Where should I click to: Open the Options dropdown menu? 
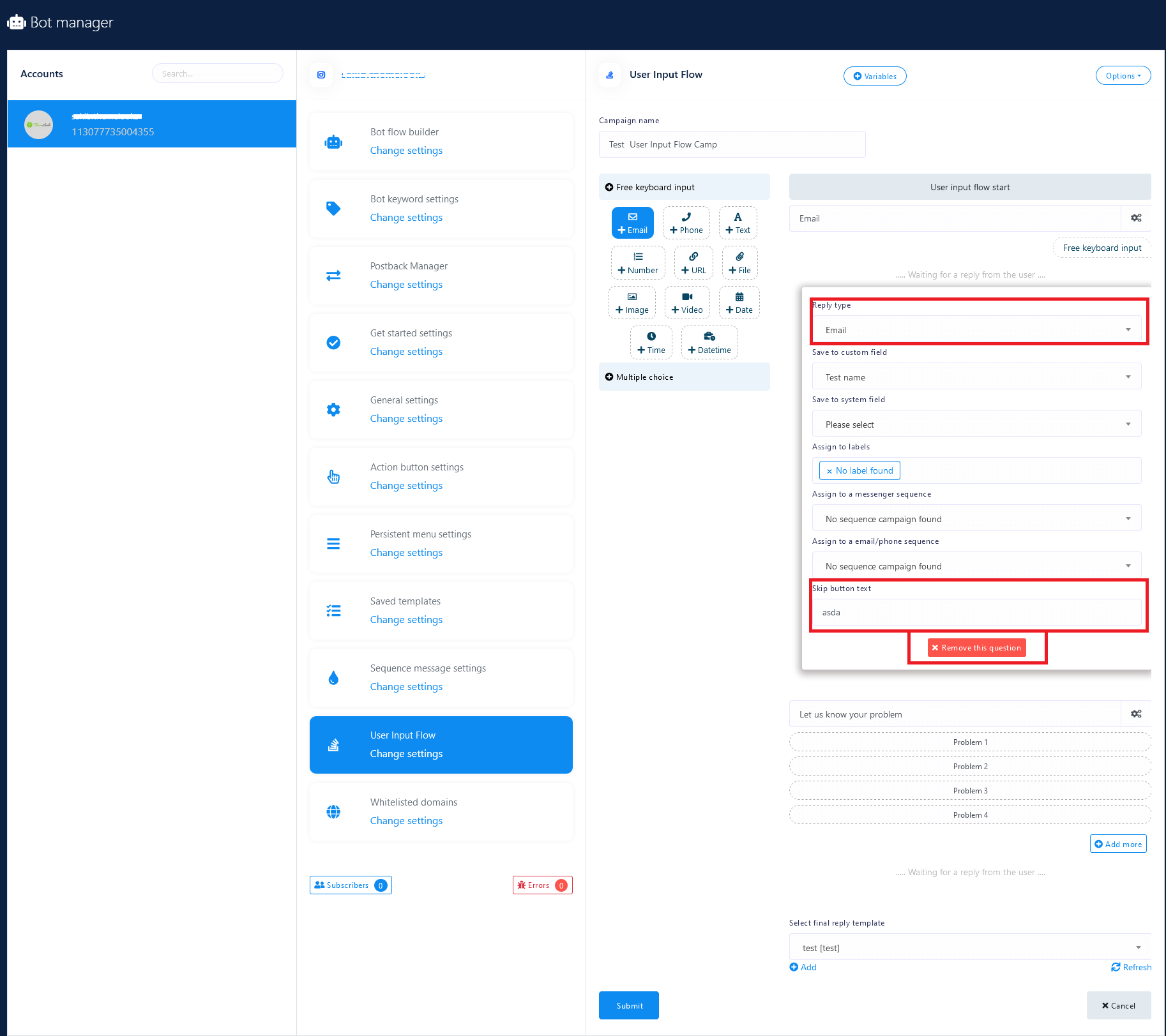point(1123,76)
